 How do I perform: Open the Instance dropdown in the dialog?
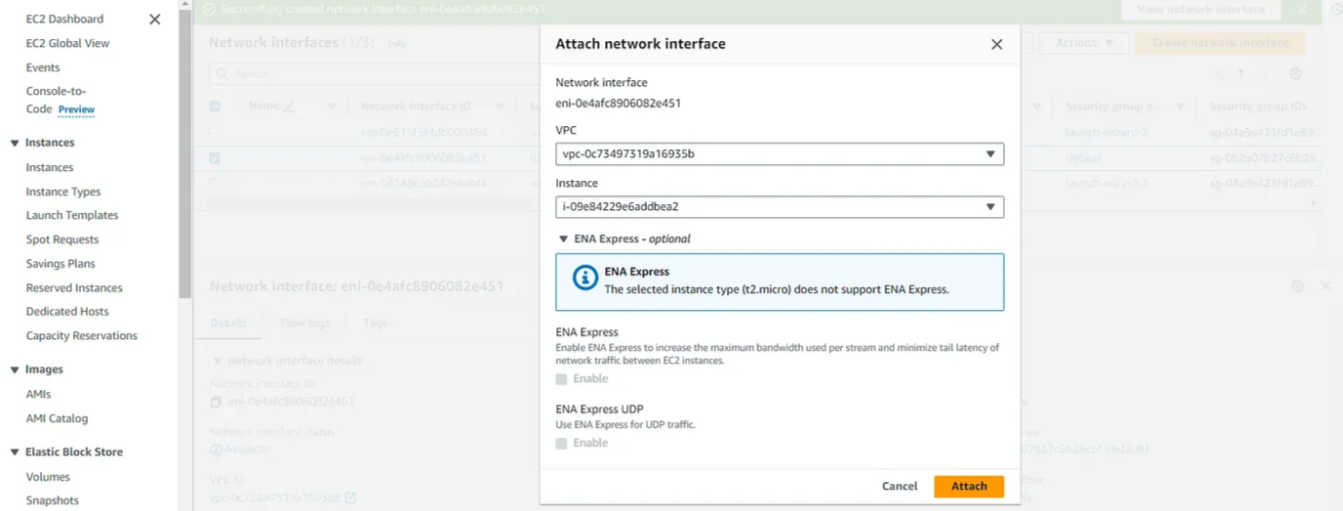(x=780, y=207)
